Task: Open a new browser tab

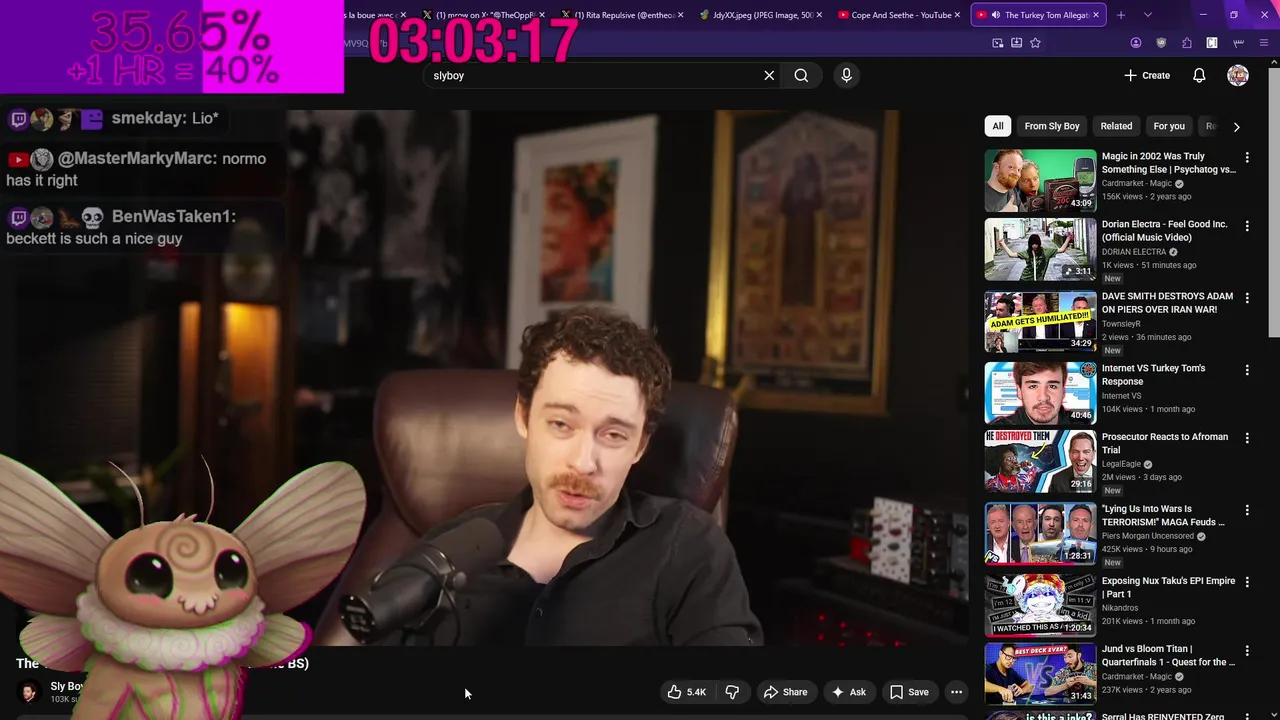Action: click(1120, 15)
